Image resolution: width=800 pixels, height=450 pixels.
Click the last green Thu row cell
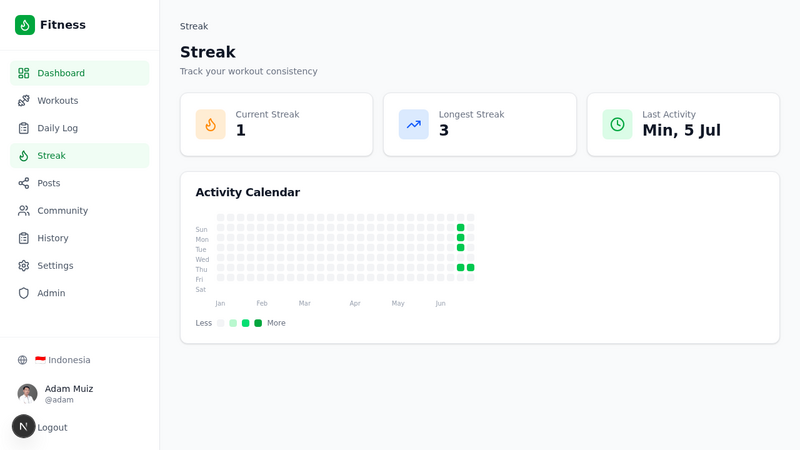(x=470, y=267)
